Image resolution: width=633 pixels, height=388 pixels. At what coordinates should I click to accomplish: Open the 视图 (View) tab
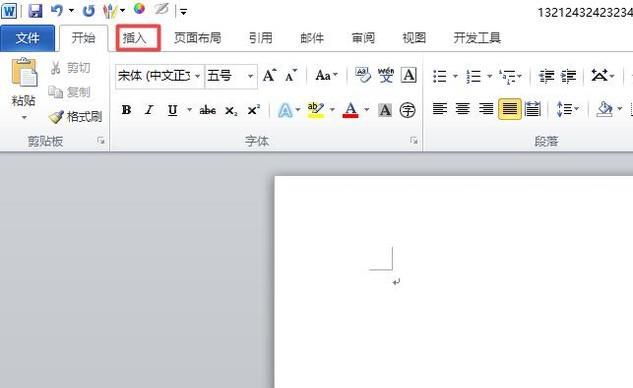tap(414, 38)
